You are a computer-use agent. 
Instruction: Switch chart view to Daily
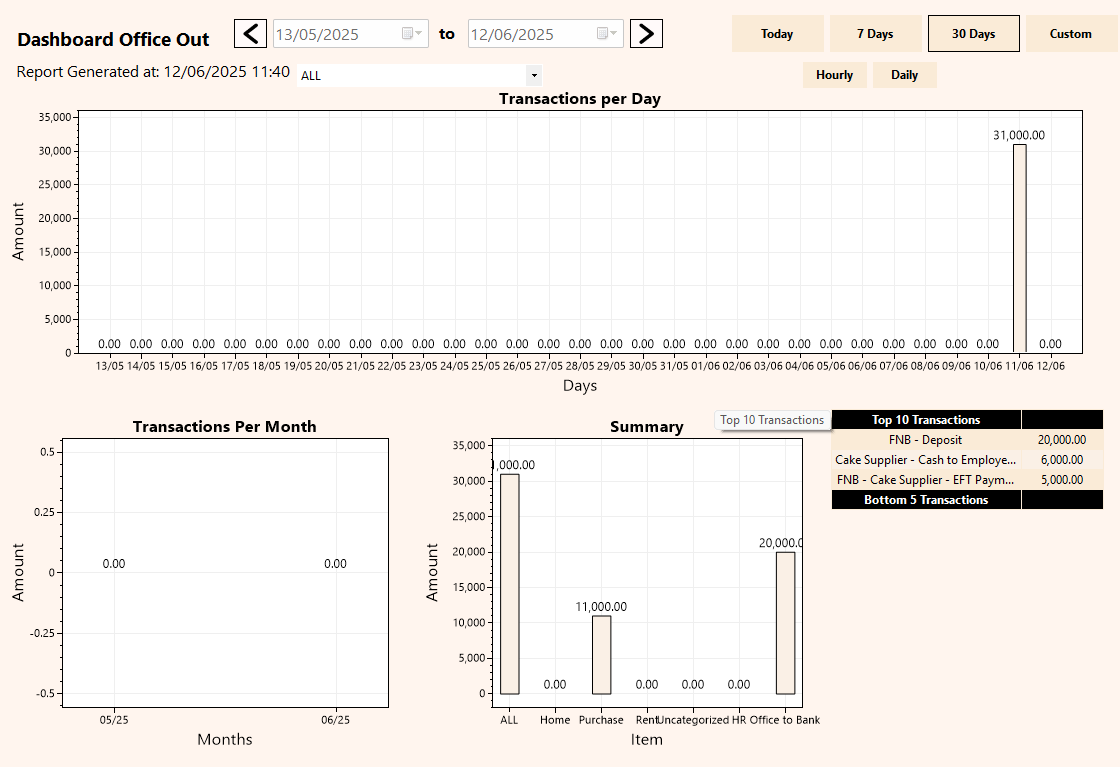pos(904,75)
